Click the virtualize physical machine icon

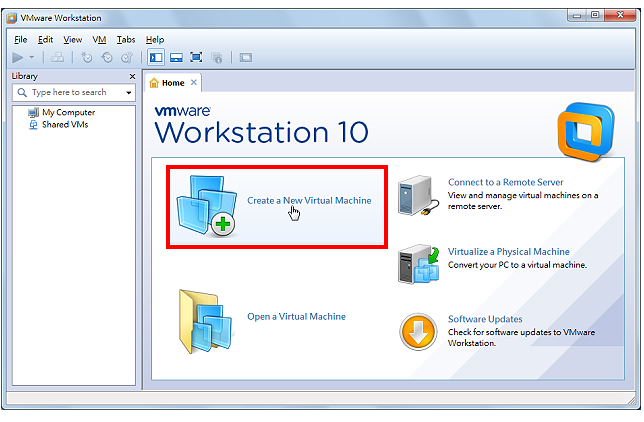point(419,264)
